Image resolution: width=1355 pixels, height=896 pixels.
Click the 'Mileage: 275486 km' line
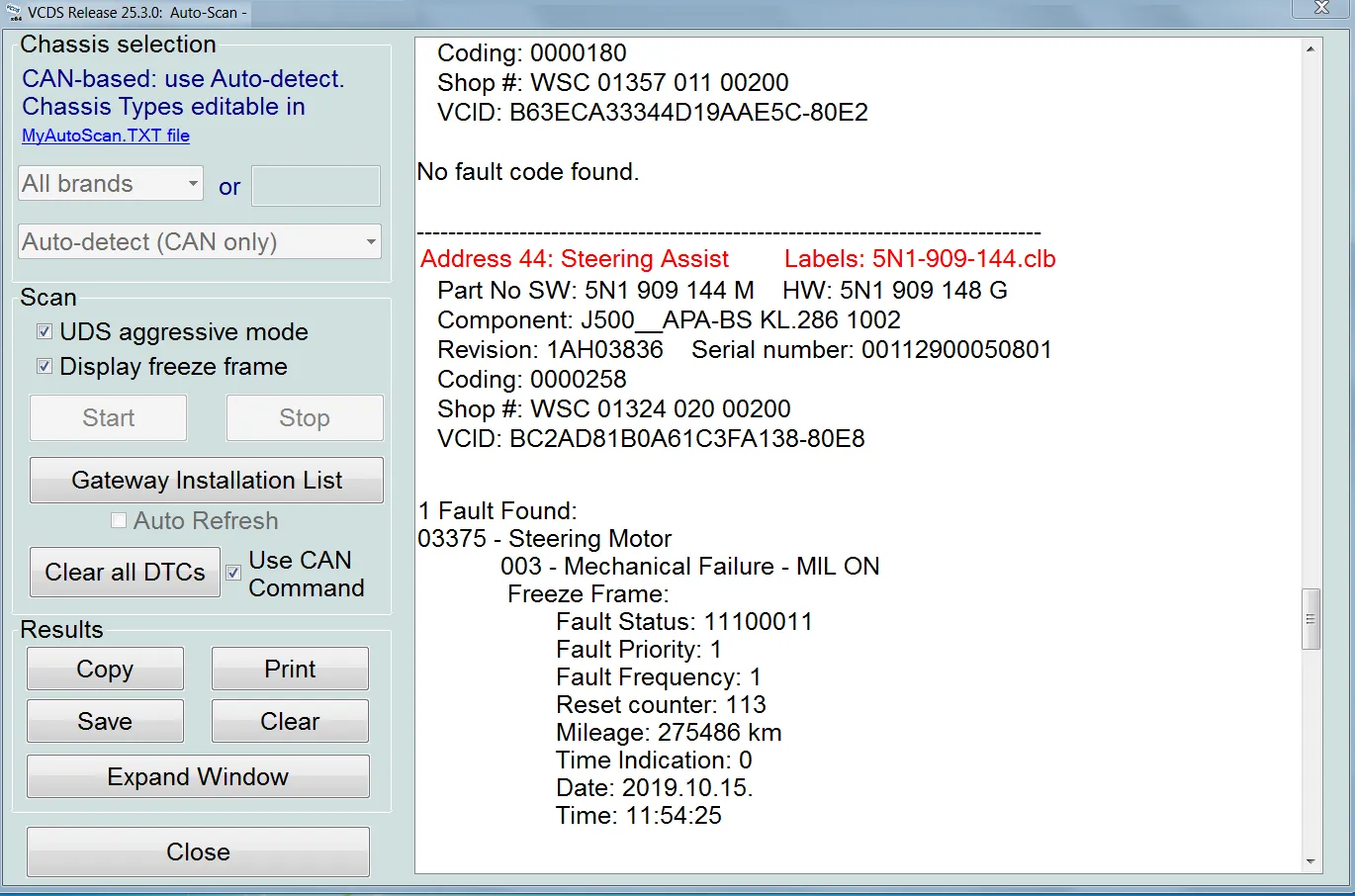[x=669, y=733]
